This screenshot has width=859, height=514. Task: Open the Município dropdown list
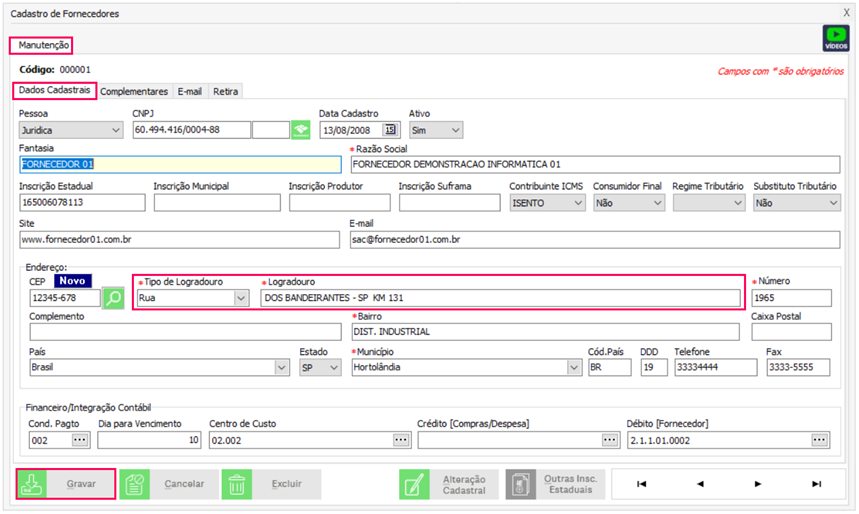click(x=573, y=367)
